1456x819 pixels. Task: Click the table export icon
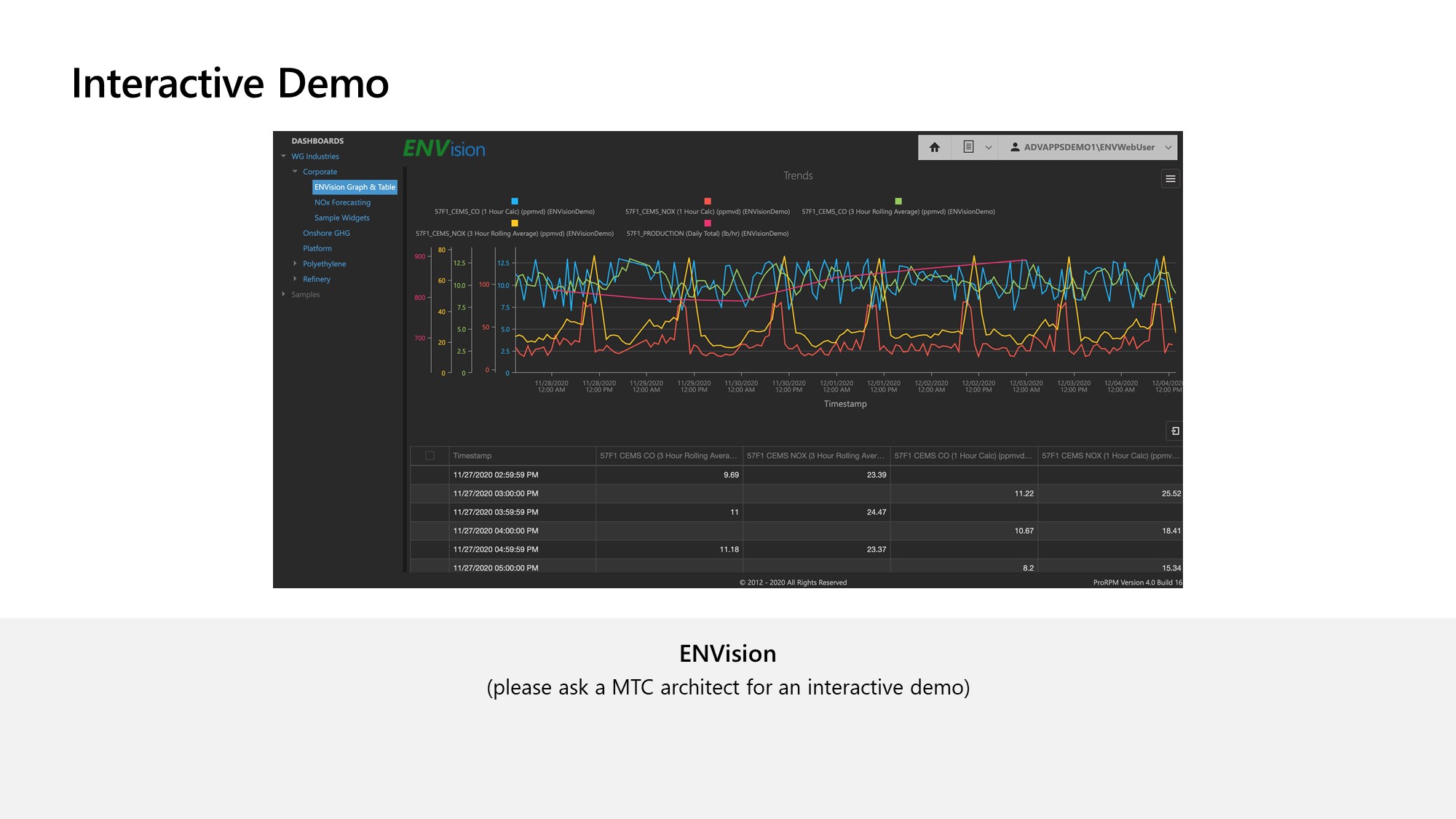(x=1174, y=431)
